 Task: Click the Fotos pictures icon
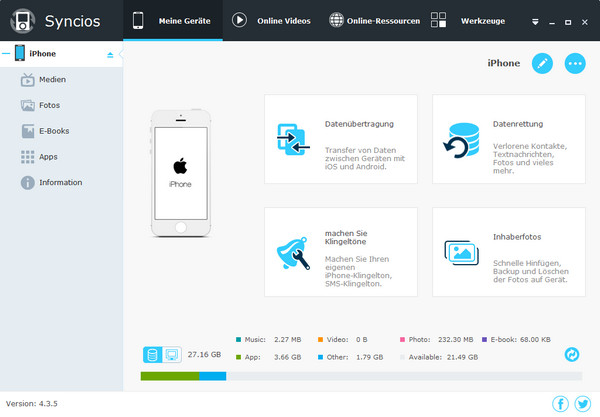click(28, 105)
